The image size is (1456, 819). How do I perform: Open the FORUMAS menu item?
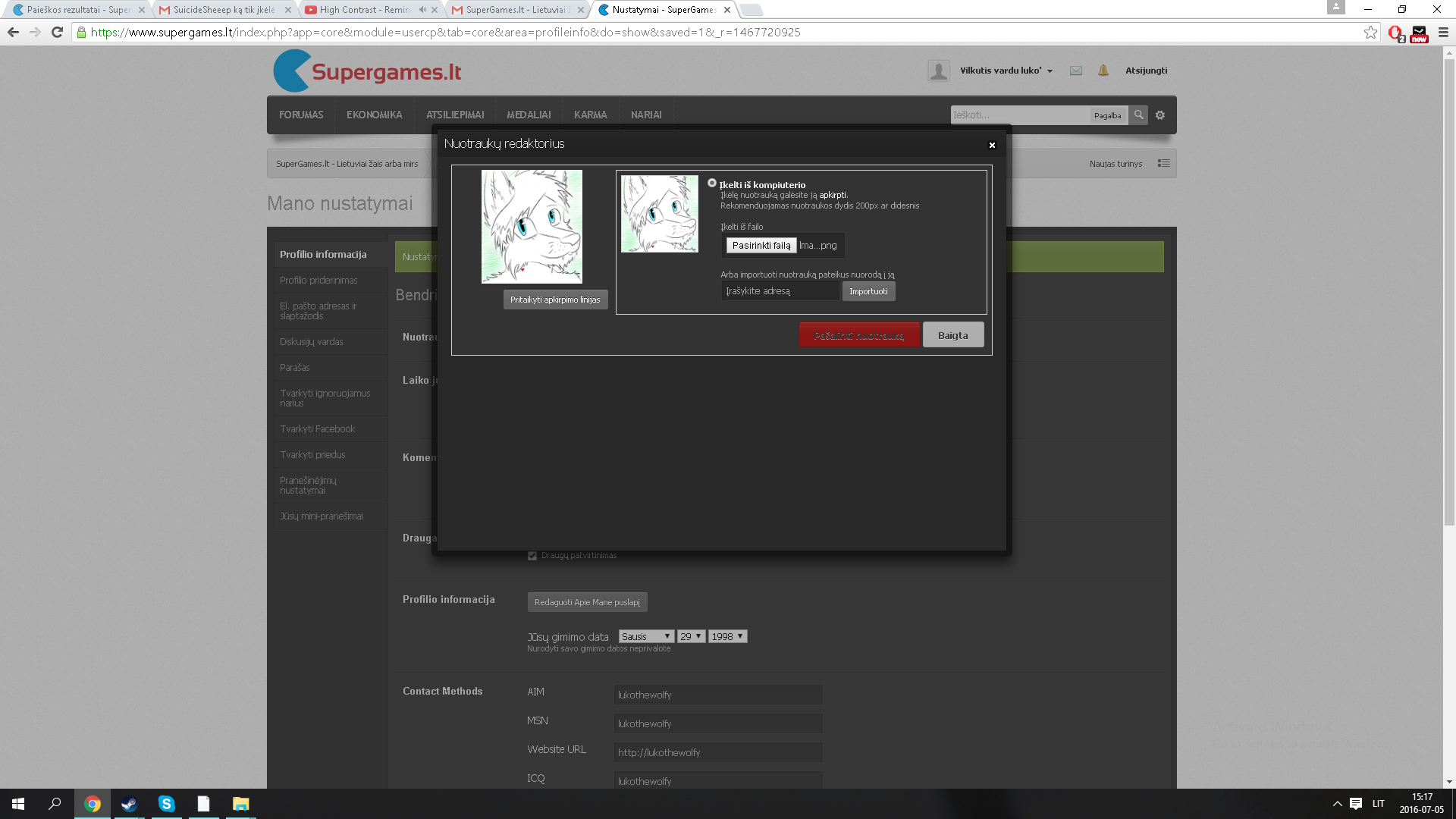(x=301, y=115)
